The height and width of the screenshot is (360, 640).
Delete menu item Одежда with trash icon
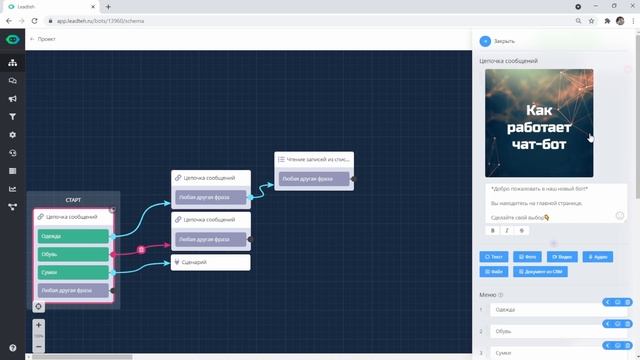tap(628, 302)
